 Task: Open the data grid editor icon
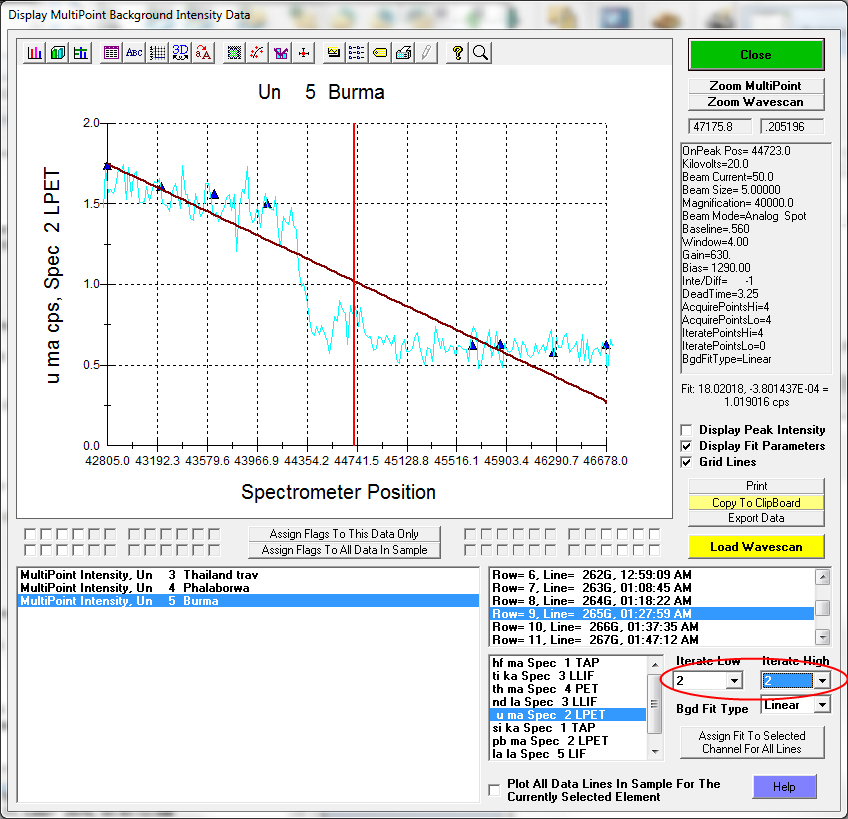pos(111,53)
